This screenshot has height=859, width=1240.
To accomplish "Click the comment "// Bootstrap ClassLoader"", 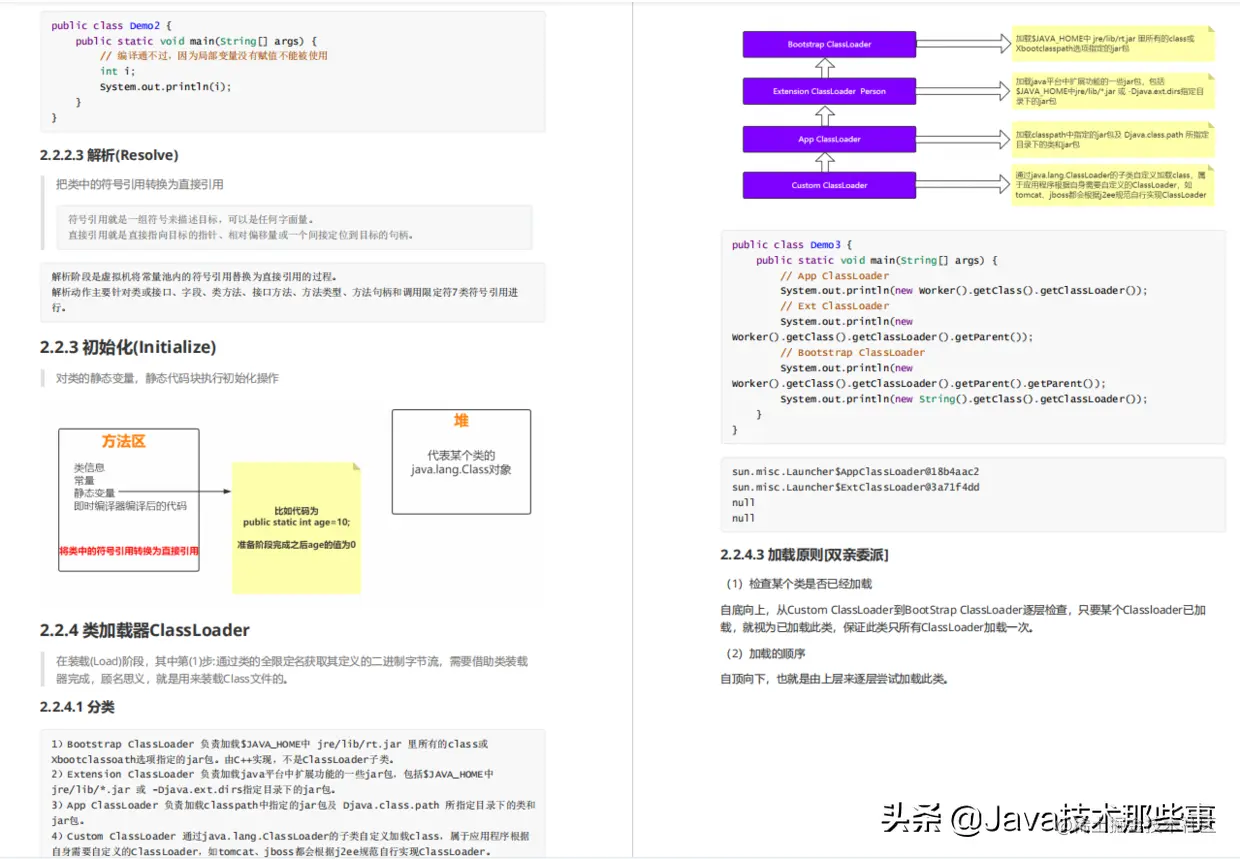I will pyautogui.click(x=852, y=352).
